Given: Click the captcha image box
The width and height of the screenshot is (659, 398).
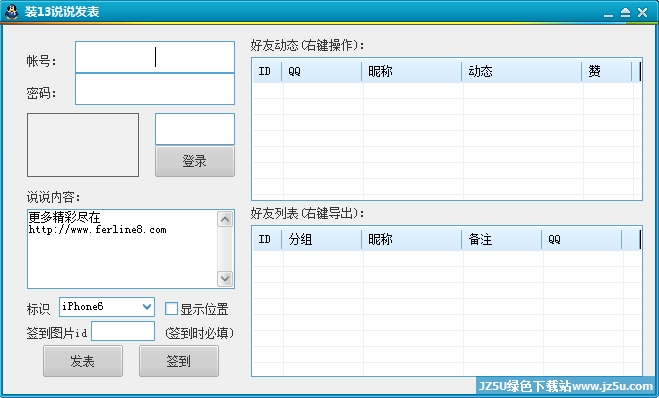Looking at the screenshot, I should click(83, 145).
